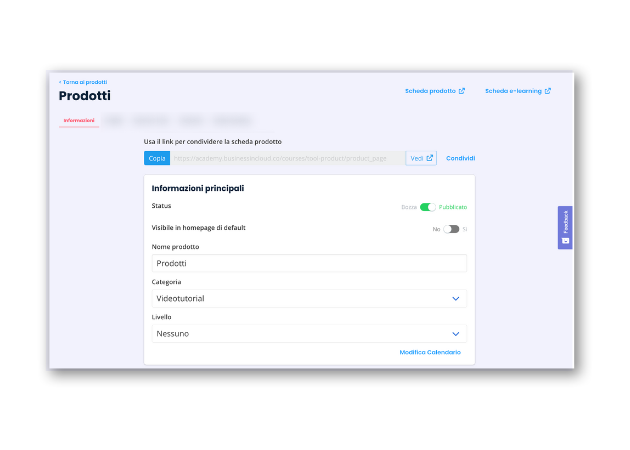The height and width of the screenshot is (450, 630).
Task: Click the Scheda prodotto external-link icon
Action: click(x=462, y=91)
